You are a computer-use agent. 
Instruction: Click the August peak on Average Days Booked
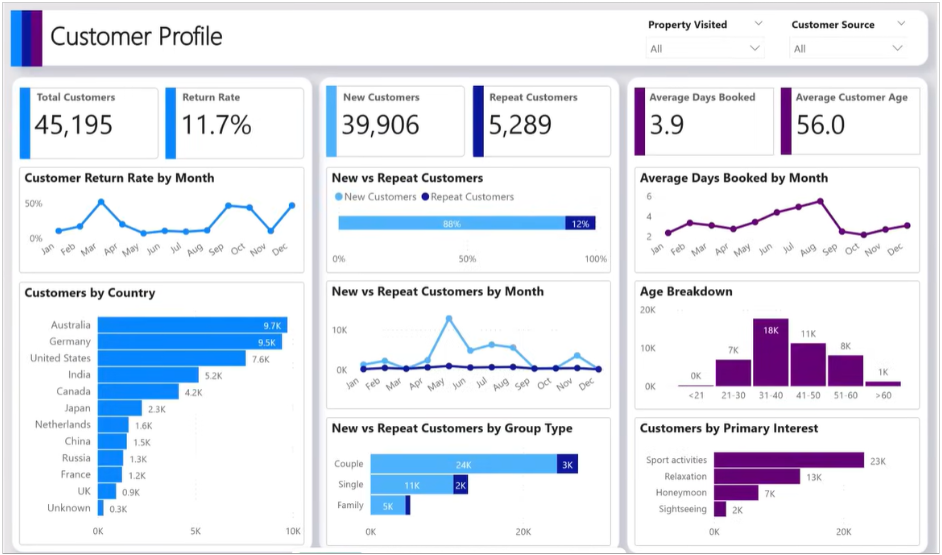point(820,201)
